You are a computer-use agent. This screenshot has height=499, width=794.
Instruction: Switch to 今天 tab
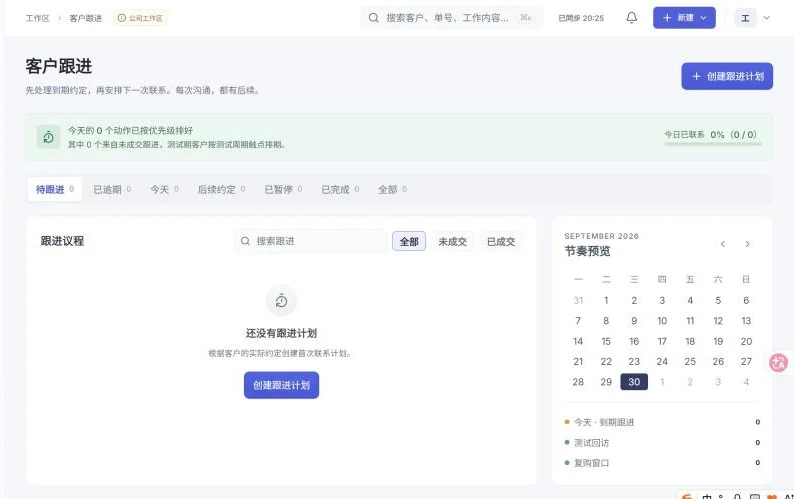[x=164, y=189]
